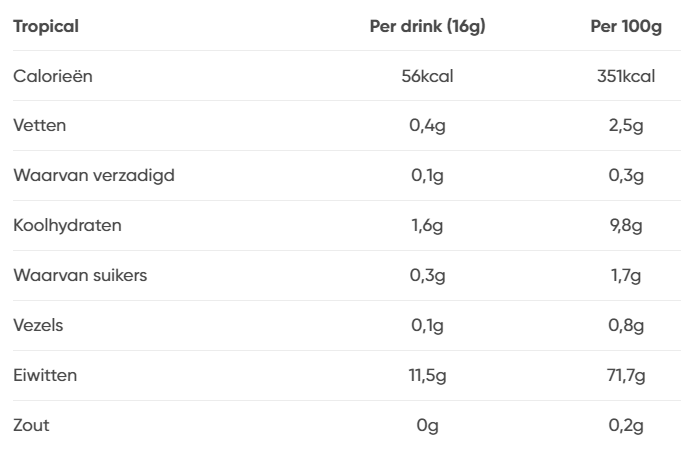Click the 9,8g Koolhydraten value

(626, 226)
